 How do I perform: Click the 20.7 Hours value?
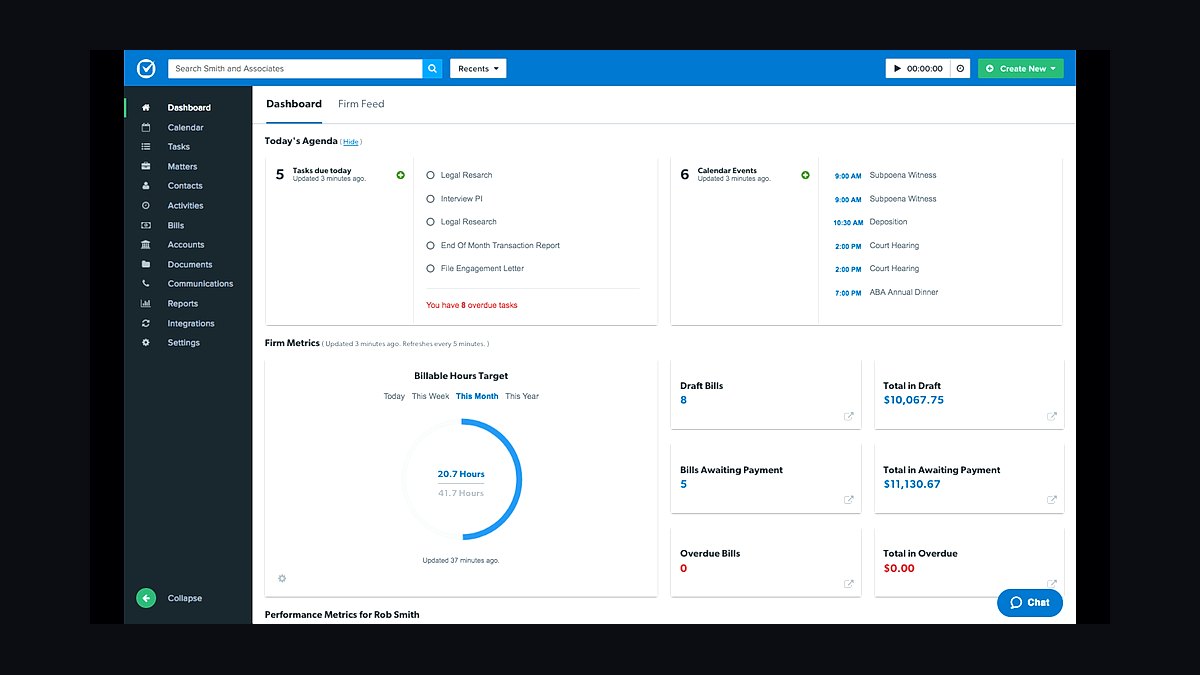point(461,474)
